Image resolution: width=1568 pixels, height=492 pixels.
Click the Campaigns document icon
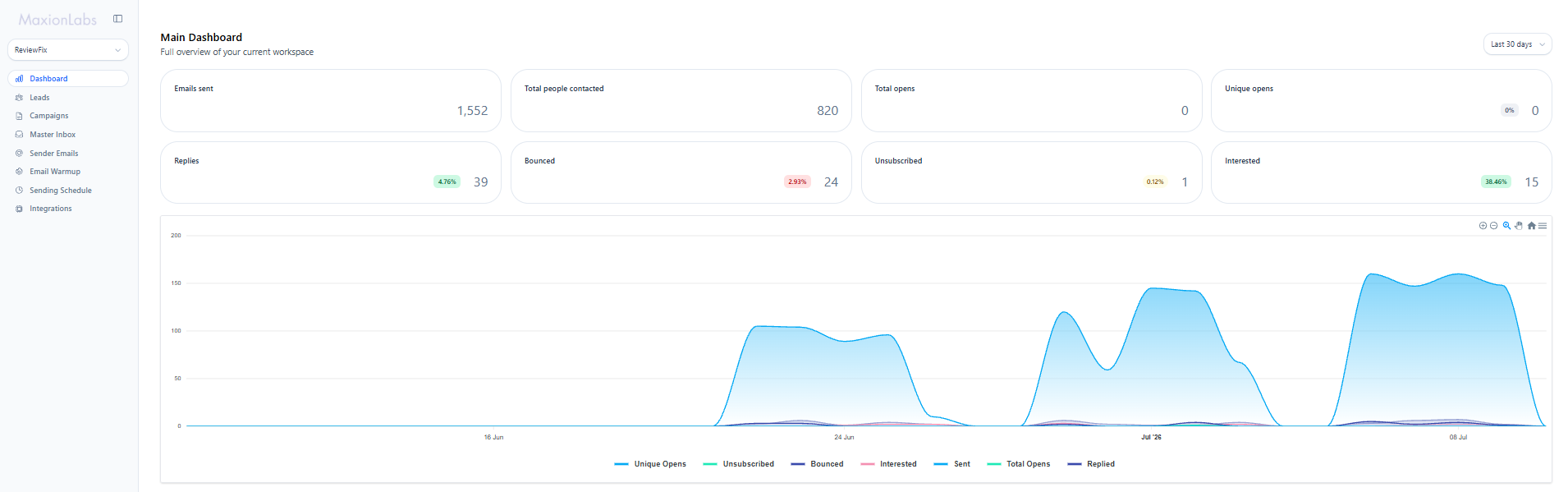click(x=19, y=116)
